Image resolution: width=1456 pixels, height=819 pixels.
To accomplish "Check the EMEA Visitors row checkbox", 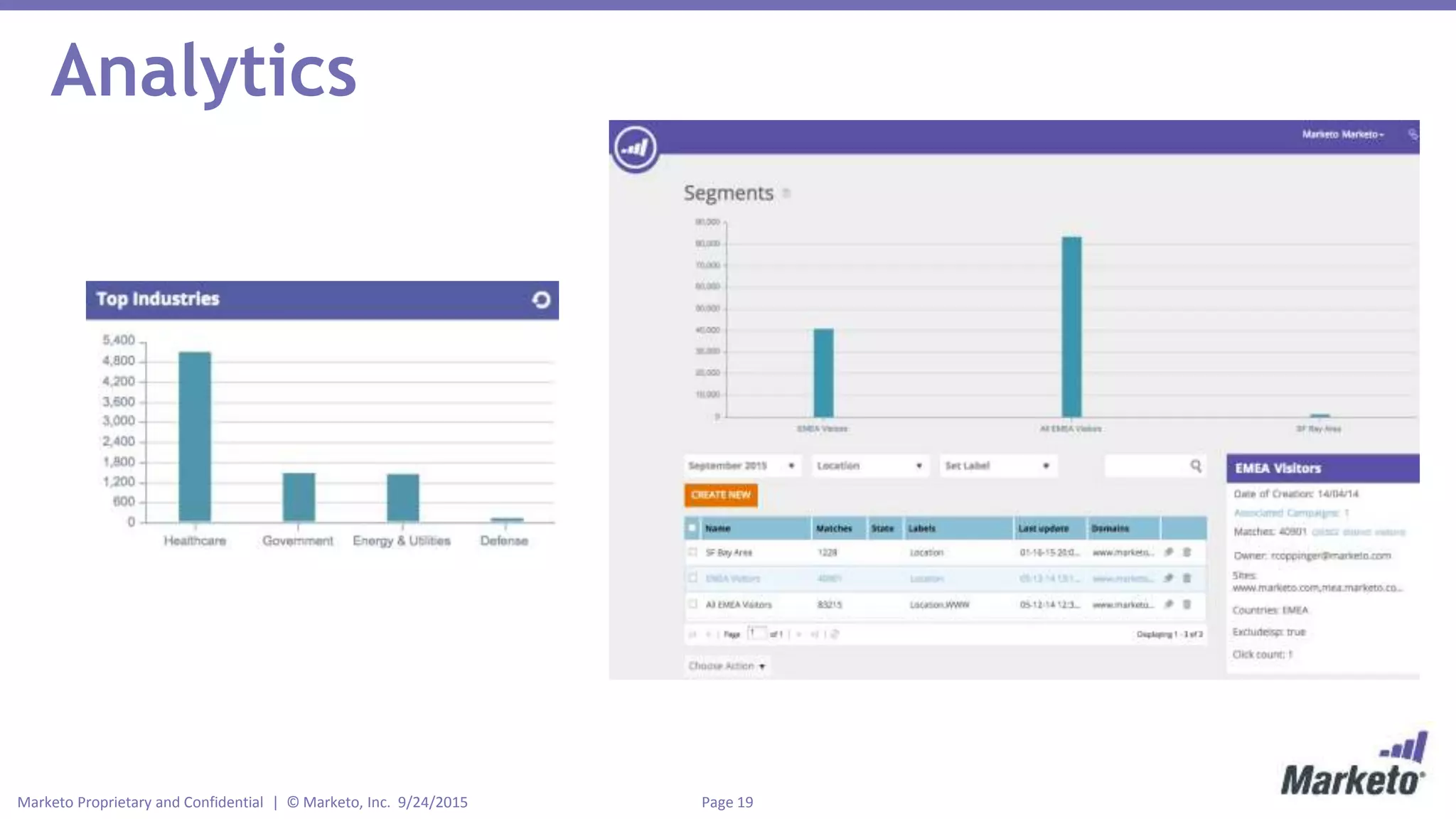I will (x=692, y=578).
